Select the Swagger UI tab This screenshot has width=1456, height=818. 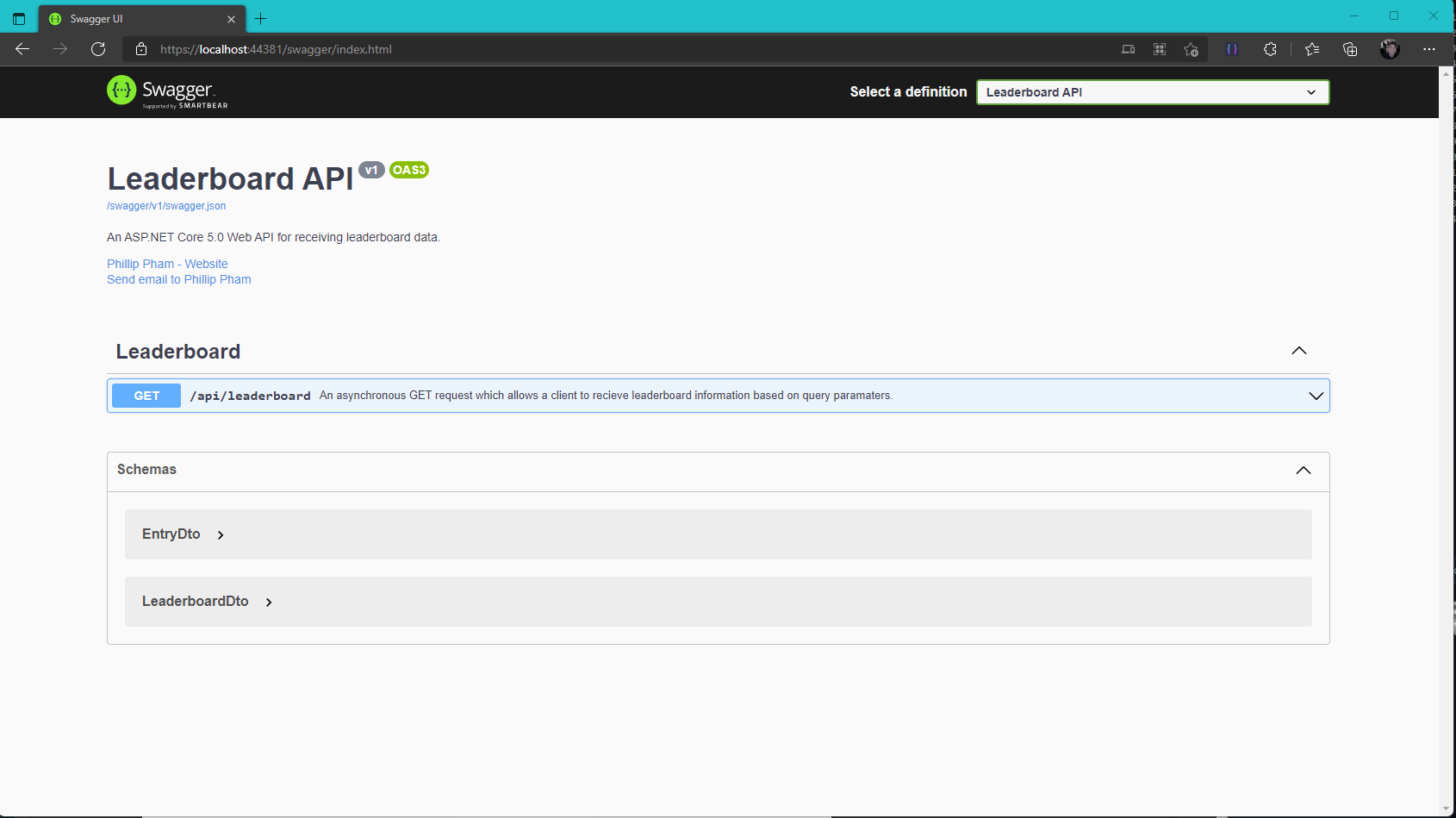coord(141,19)
